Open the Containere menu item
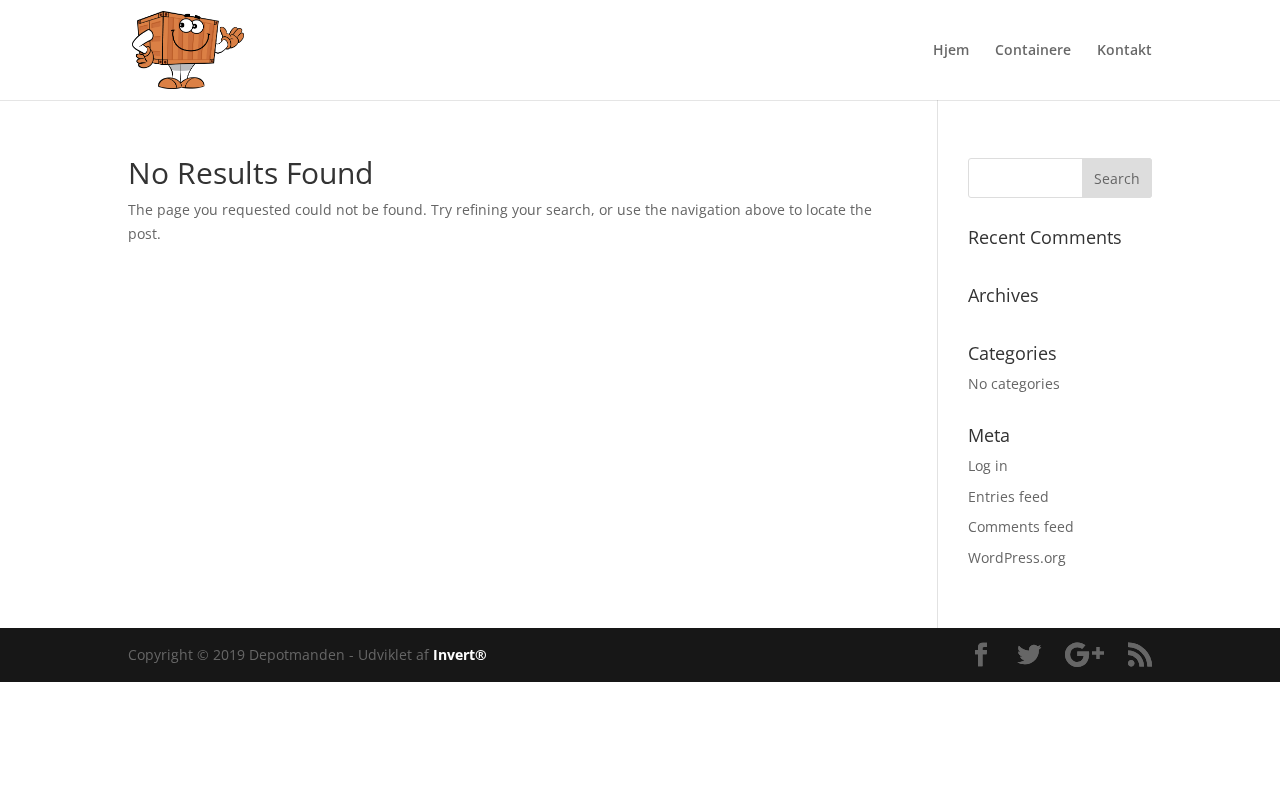 click(x=1033, y=50)
